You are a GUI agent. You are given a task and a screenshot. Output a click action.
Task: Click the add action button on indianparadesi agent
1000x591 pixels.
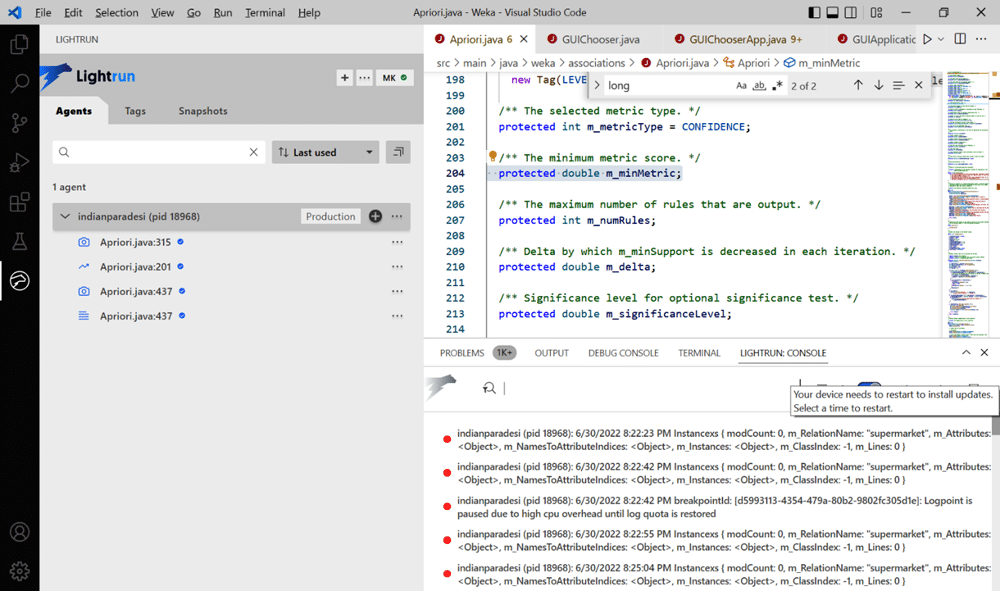click(375, 216)
